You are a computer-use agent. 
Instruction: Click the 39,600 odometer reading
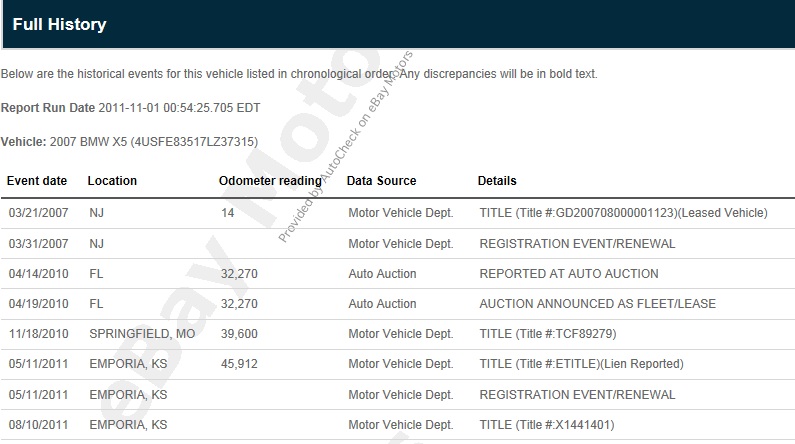[x=238, y=334]
